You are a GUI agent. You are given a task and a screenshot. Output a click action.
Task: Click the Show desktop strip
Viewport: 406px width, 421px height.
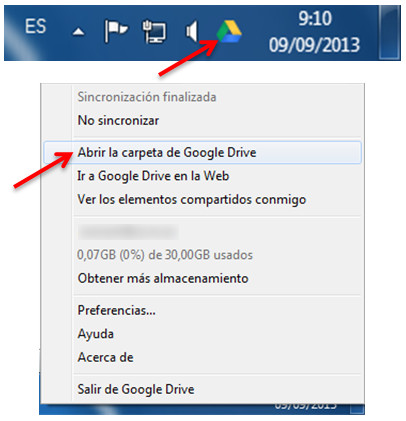pyautogui.click(x=389, y=33)
